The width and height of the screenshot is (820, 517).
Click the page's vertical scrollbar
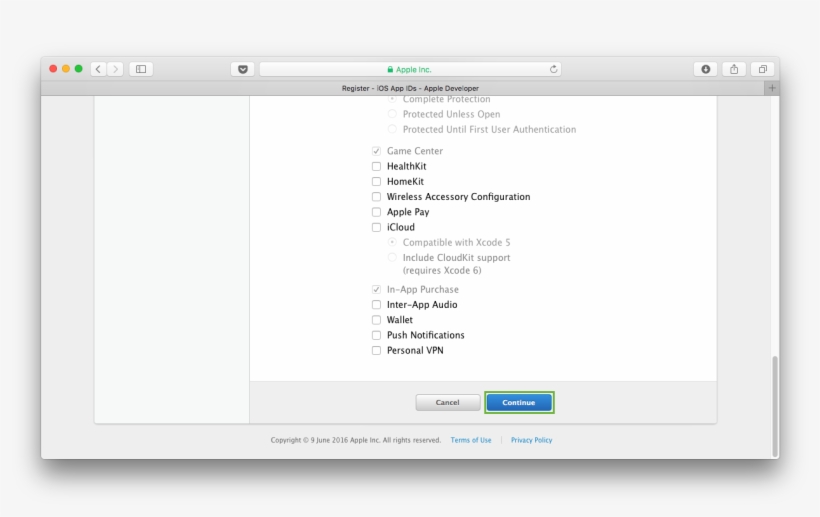773,400
